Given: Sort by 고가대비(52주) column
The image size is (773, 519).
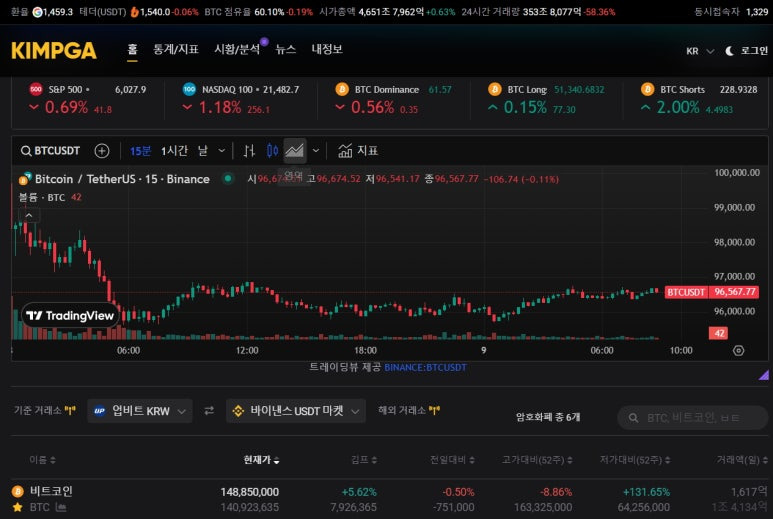Looking at the screenshot, I should coord(537,460).
